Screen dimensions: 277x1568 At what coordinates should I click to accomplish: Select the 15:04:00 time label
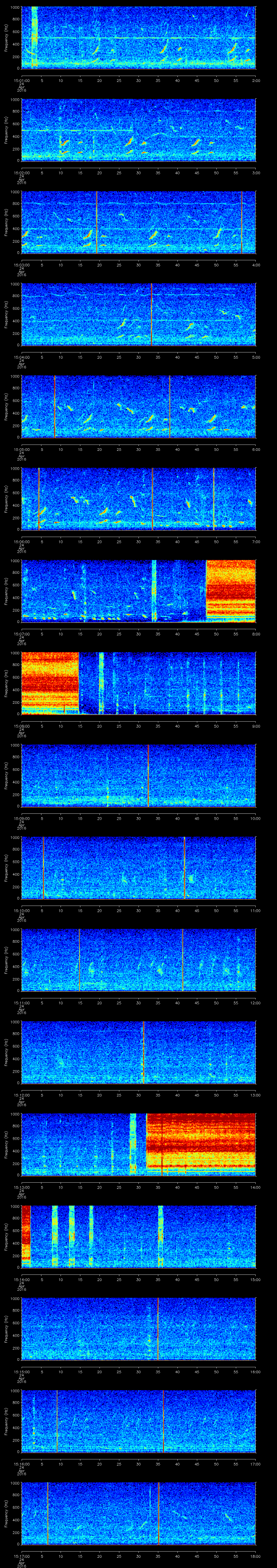coord(21,357)
